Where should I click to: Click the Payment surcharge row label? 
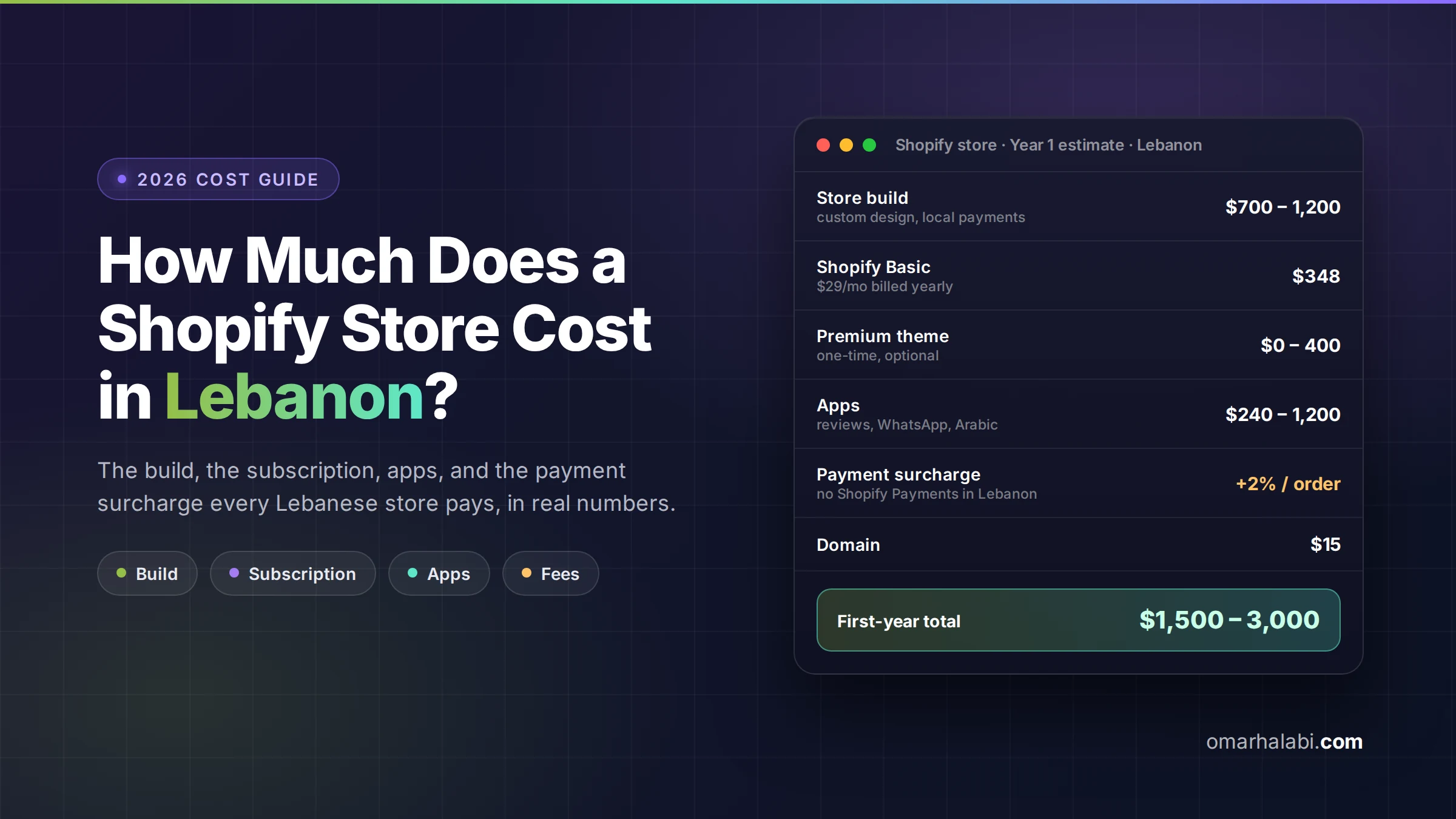pyautogui.click(x=898, y=474)
